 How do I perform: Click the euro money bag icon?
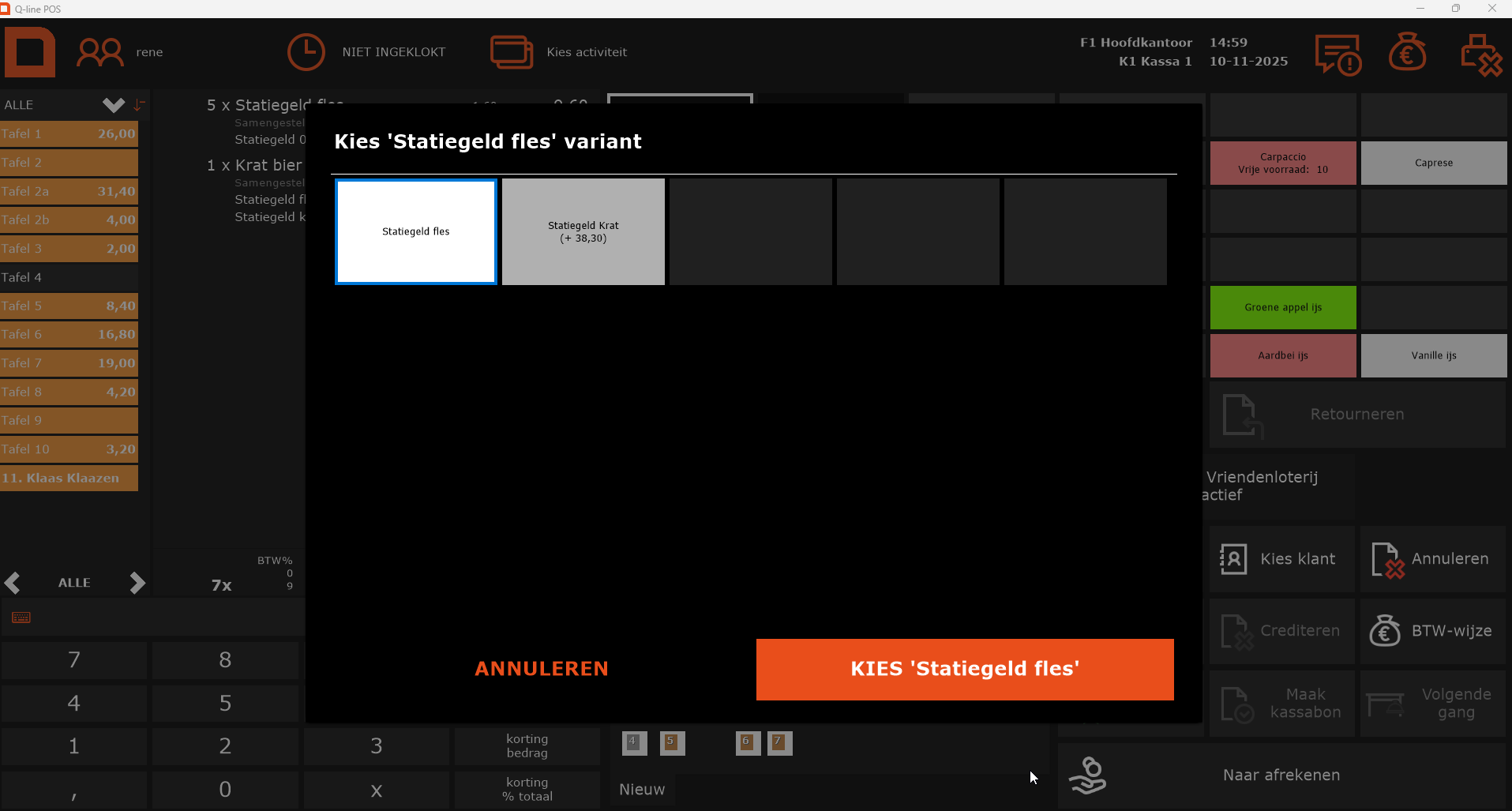coord(1408,53)
